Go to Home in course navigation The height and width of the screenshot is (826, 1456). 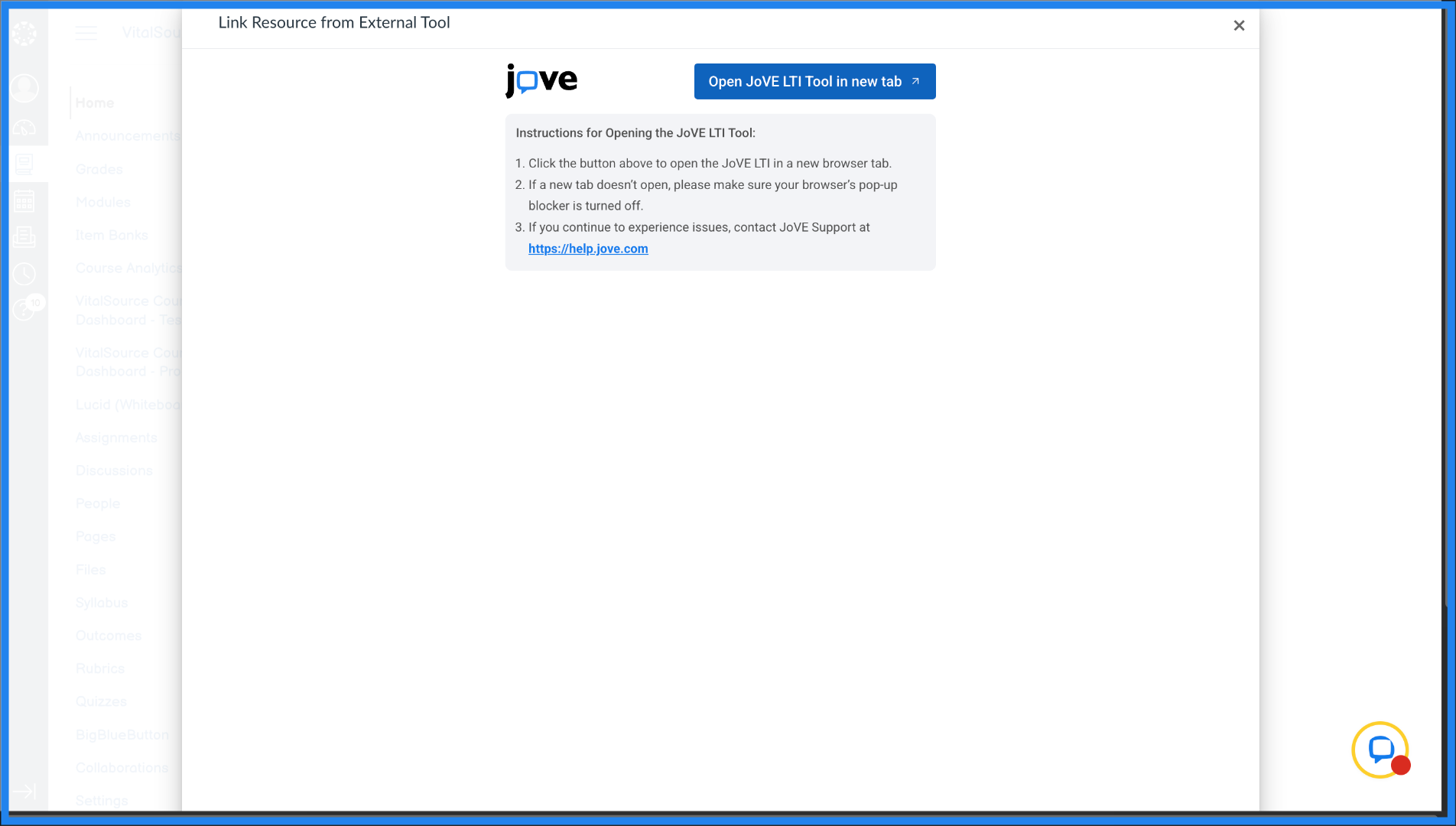tap(95, 103)
